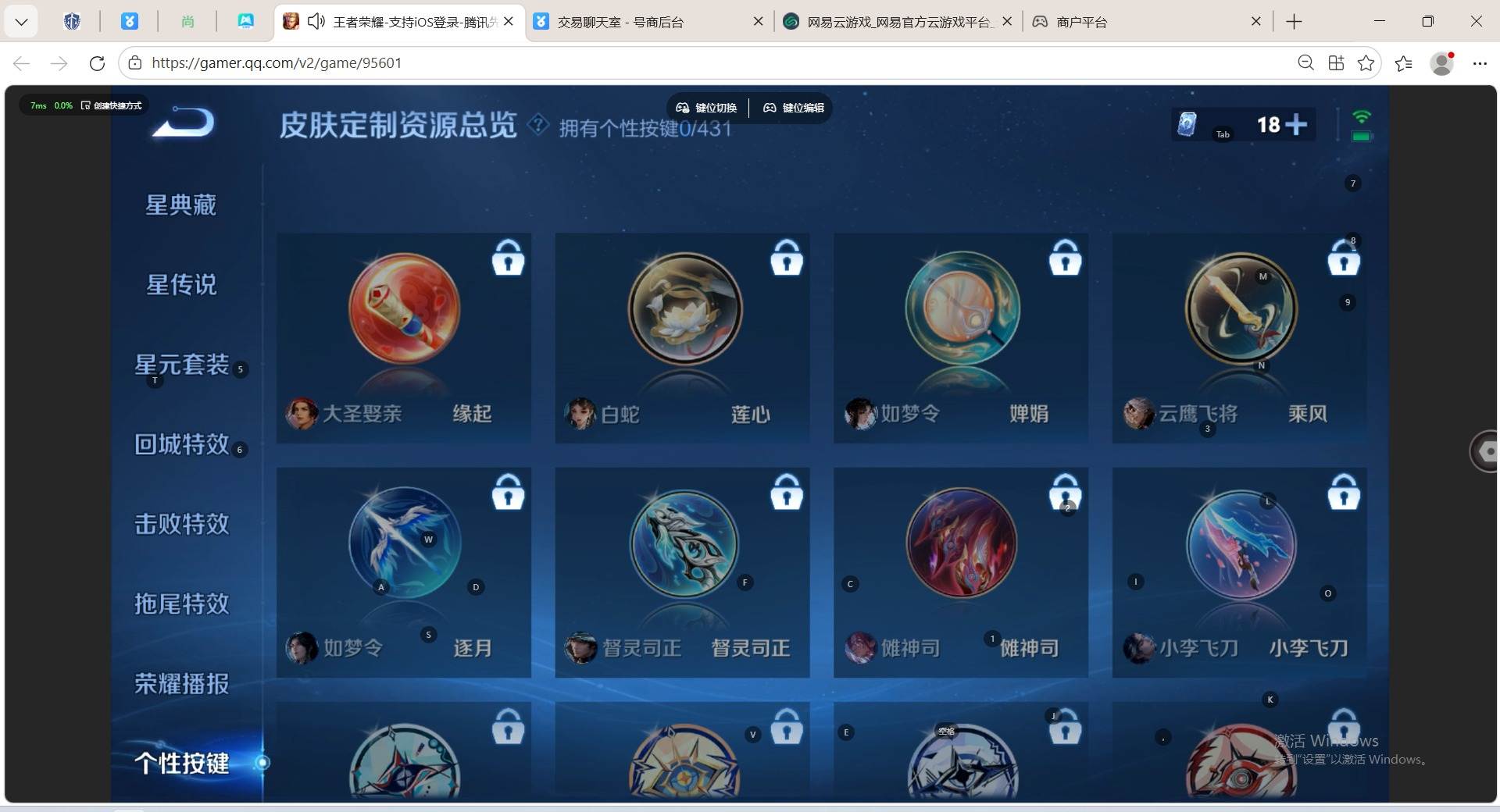Switch to the 网易云游戏 browser tab
Image resolution: width=1500 pixels, height=812 pixels.
[x=898, y=22]
